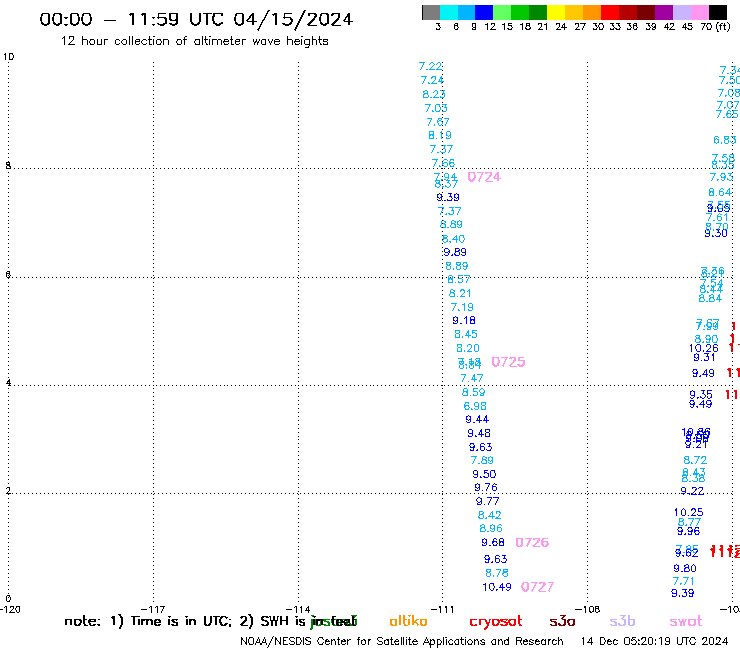This screenshot has width=740, height=650.
Task: Click the dark blue value 9.18
Action: (x=464, y=321)
